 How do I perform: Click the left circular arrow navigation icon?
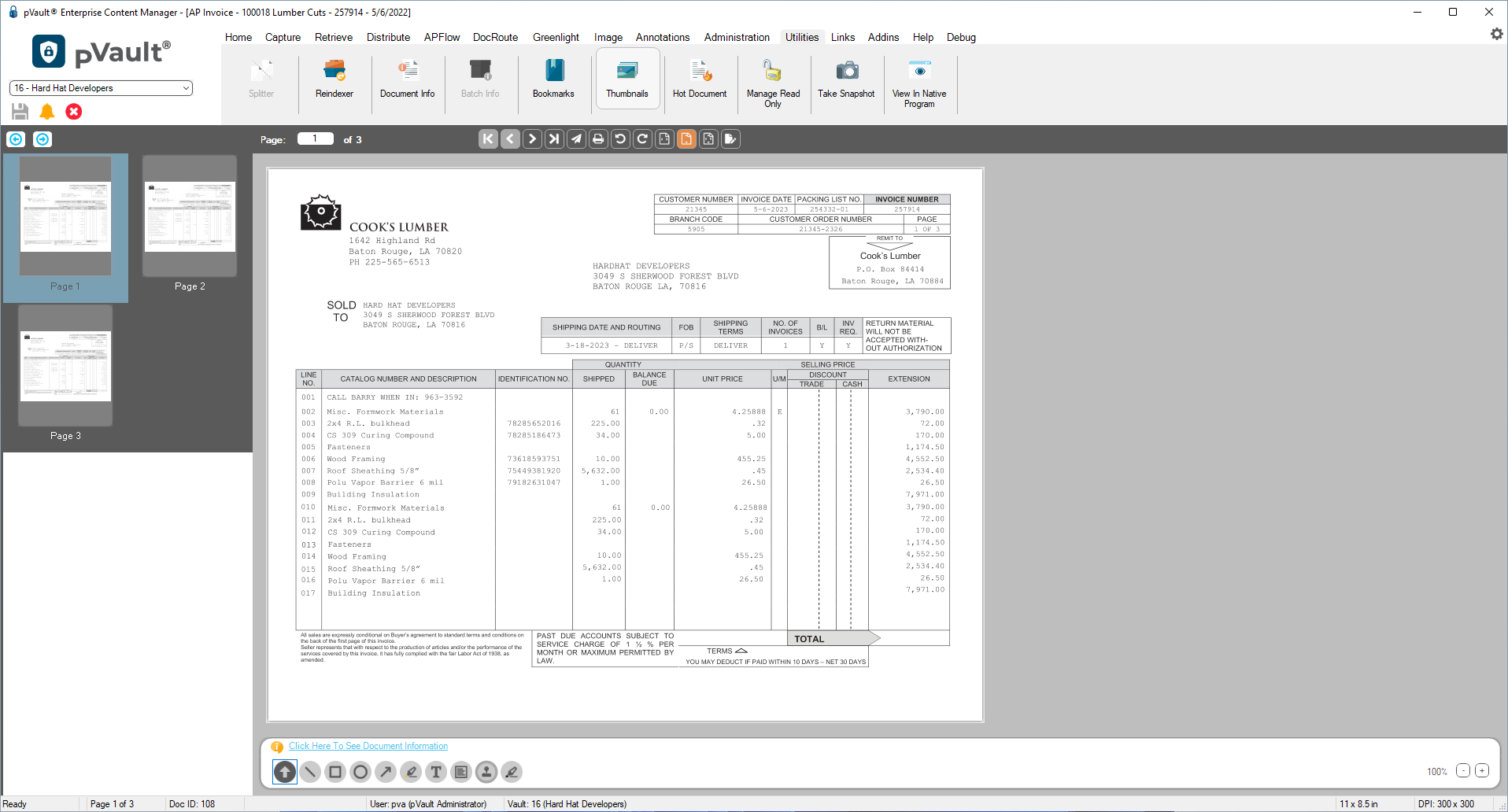point(16,139)
